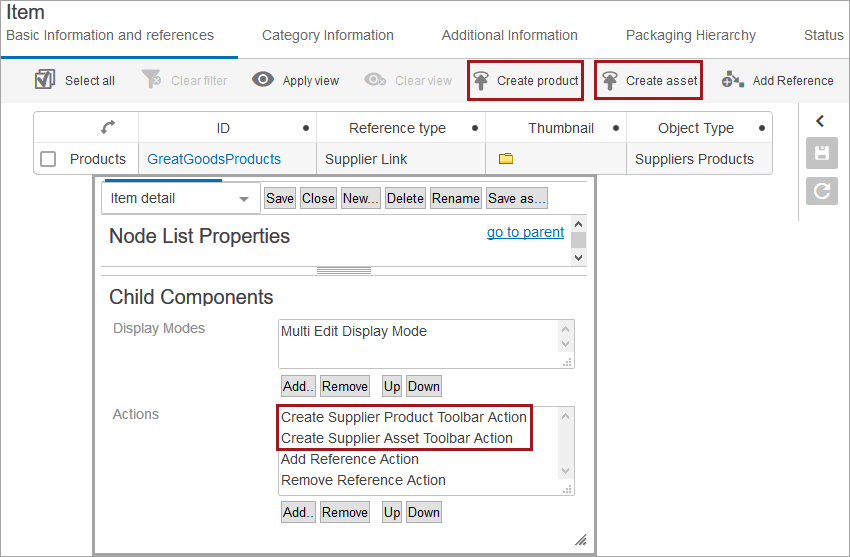Click the Add Reference icon
This screenshot has height=557, width=850.
(x=733, y=80)
